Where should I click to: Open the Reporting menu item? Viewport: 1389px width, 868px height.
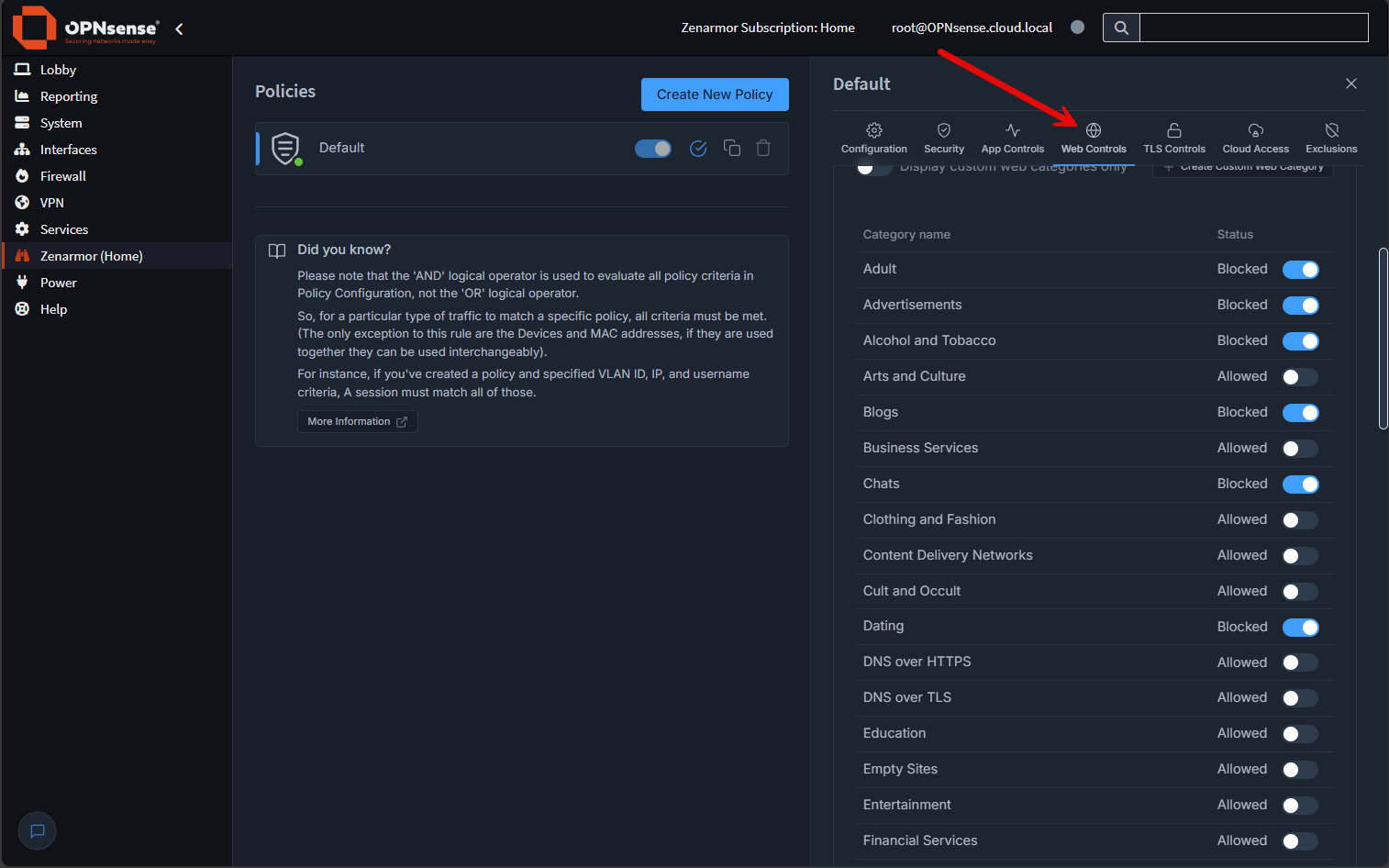[68, 95]
